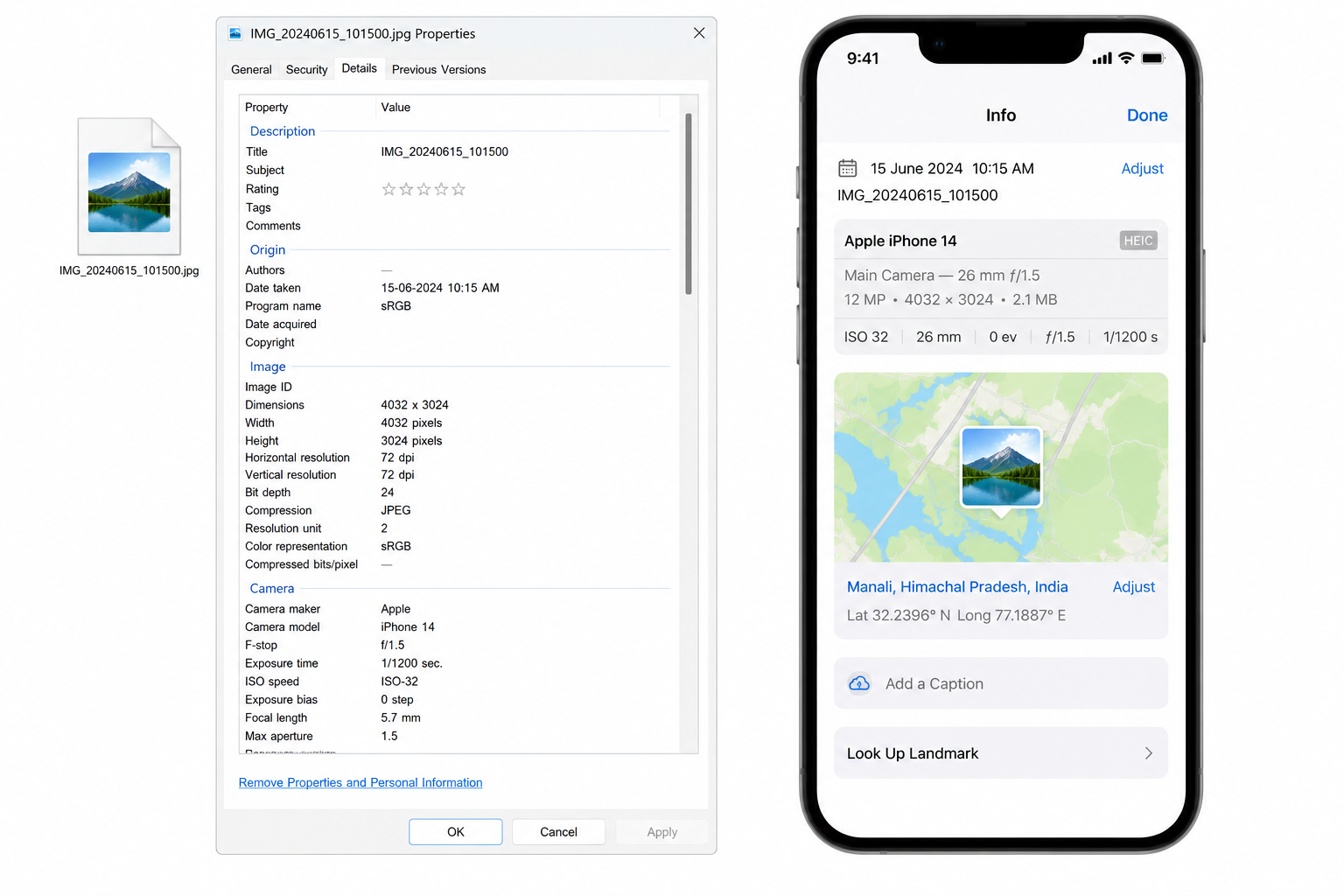Viewport: 1344px width, 896px height.
Task: Tap the Apple iPhone 14 device name
Action: click(x=900, y=241)
